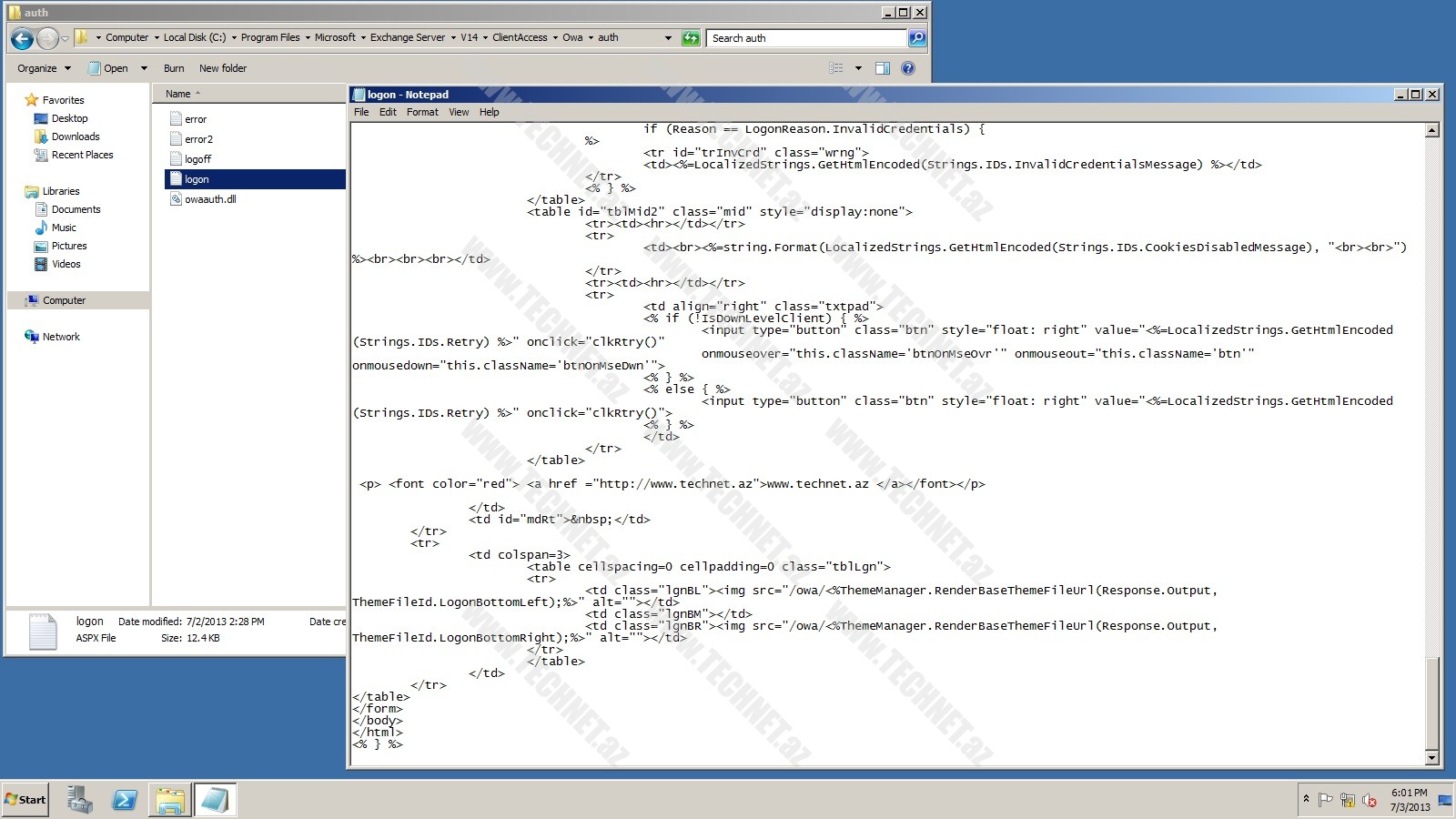Click the New folder button
Viewport: 1456px width, 819px height.
tap(223, 68)
